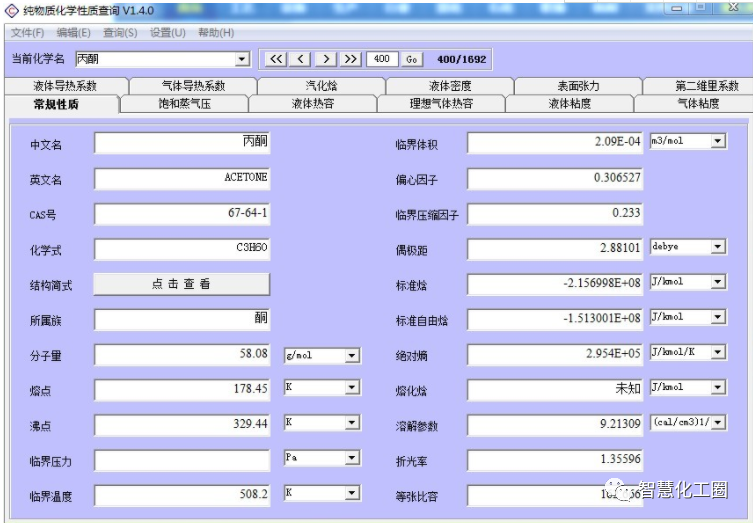Jump to the first record with << button
The height and width of the screenshot is (523, 753).
276,59
